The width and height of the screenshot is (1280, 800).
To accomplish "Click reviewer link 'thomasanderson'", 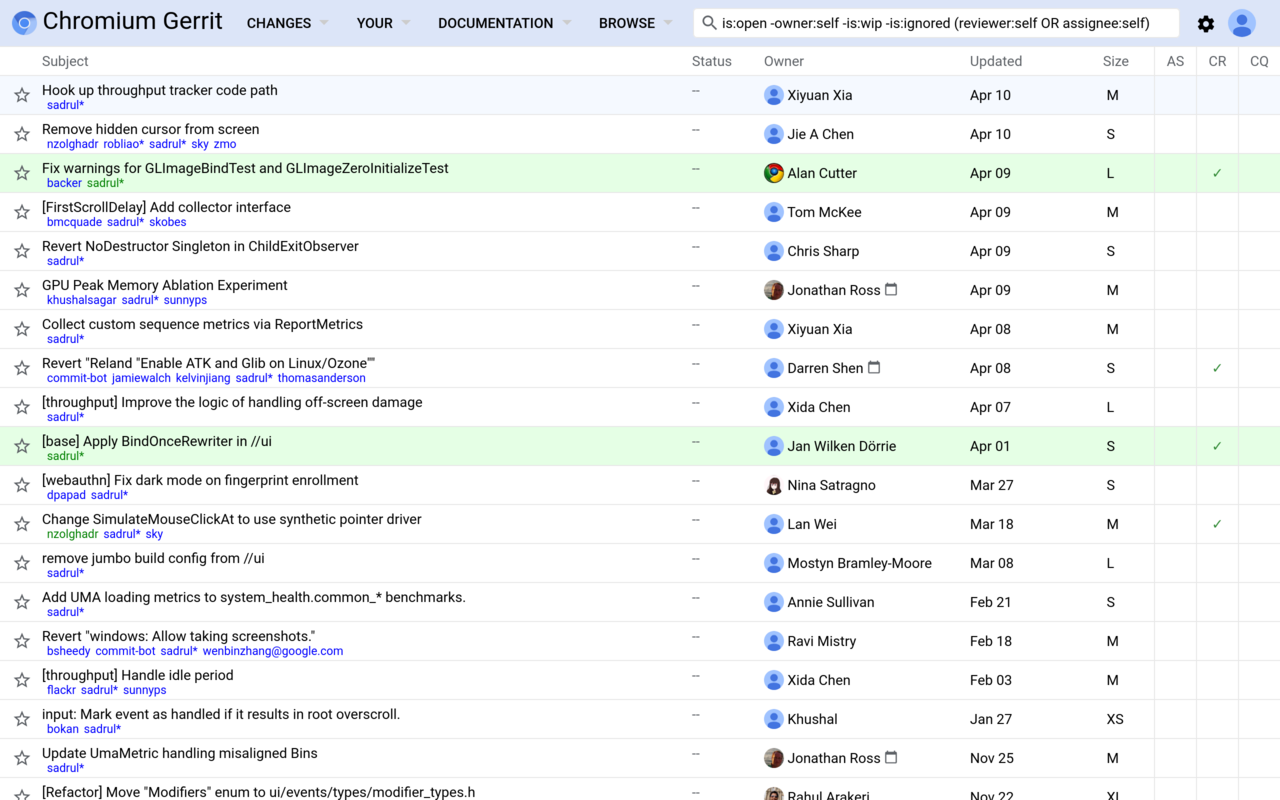I will click(321, 378).
